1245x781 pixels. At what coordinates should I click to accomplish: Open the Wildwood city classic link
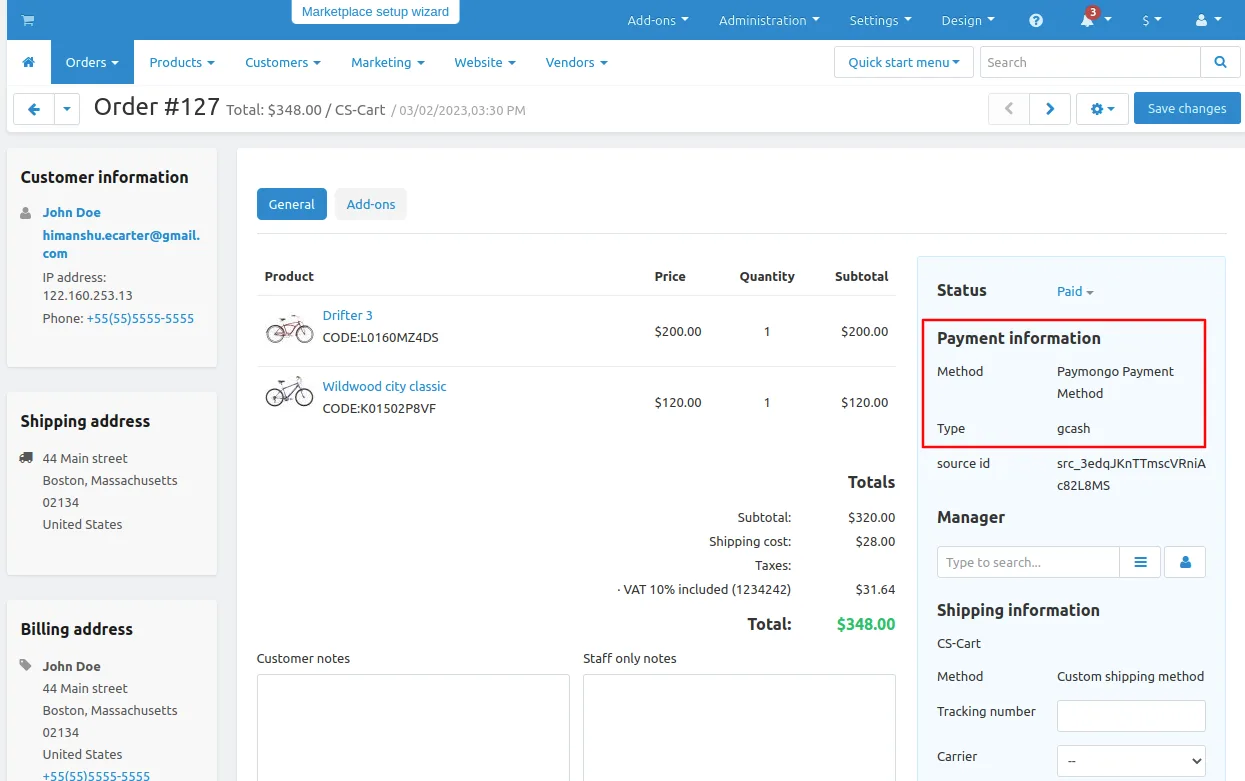click(384, 386)
